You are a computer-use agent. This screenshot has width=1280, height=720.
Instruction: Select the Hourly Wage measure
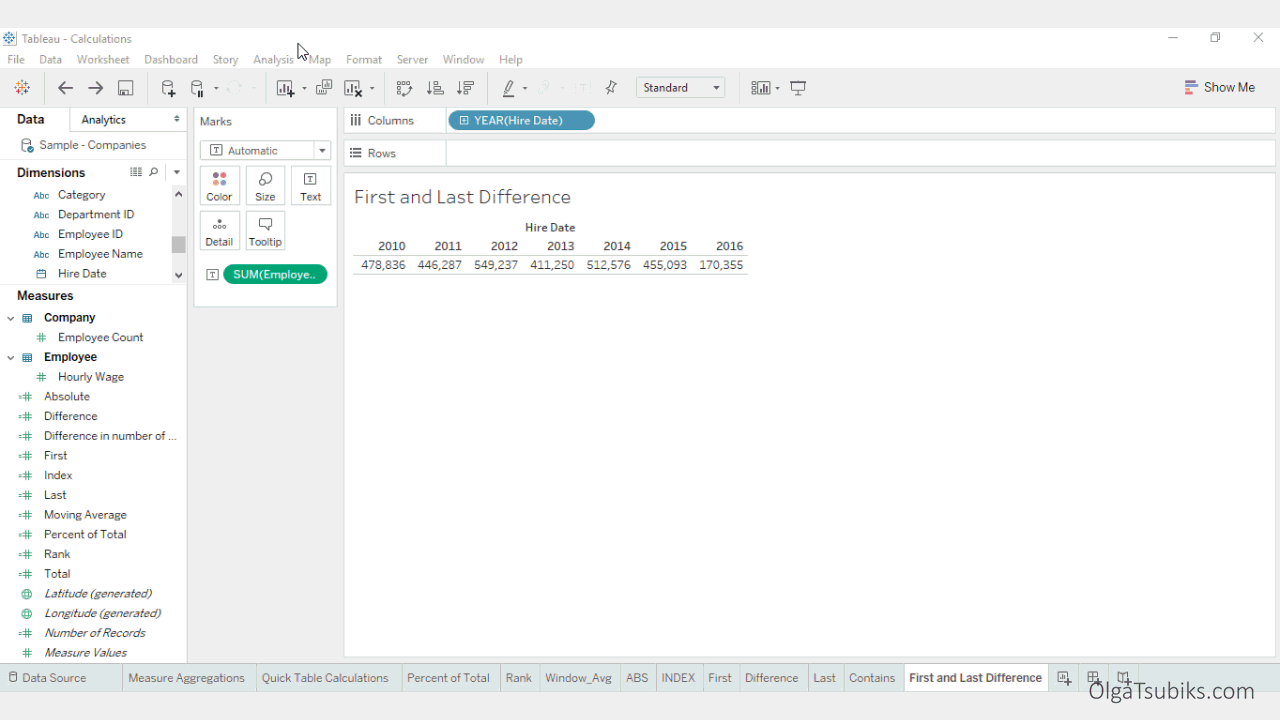tap(91, 377)
